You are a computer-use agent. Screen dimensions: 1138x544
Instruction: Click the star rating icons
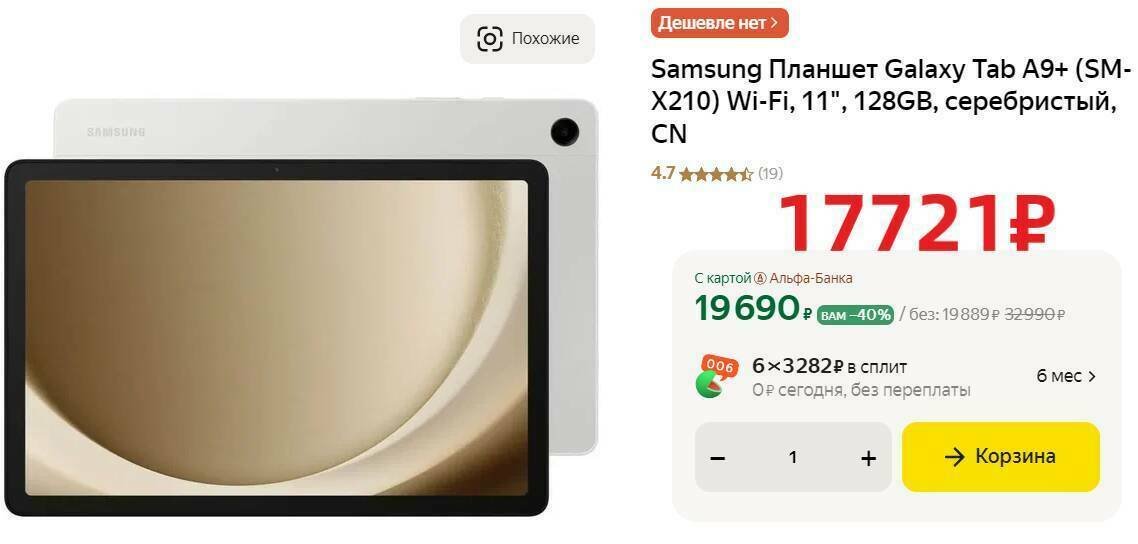[x=716, y=174]
